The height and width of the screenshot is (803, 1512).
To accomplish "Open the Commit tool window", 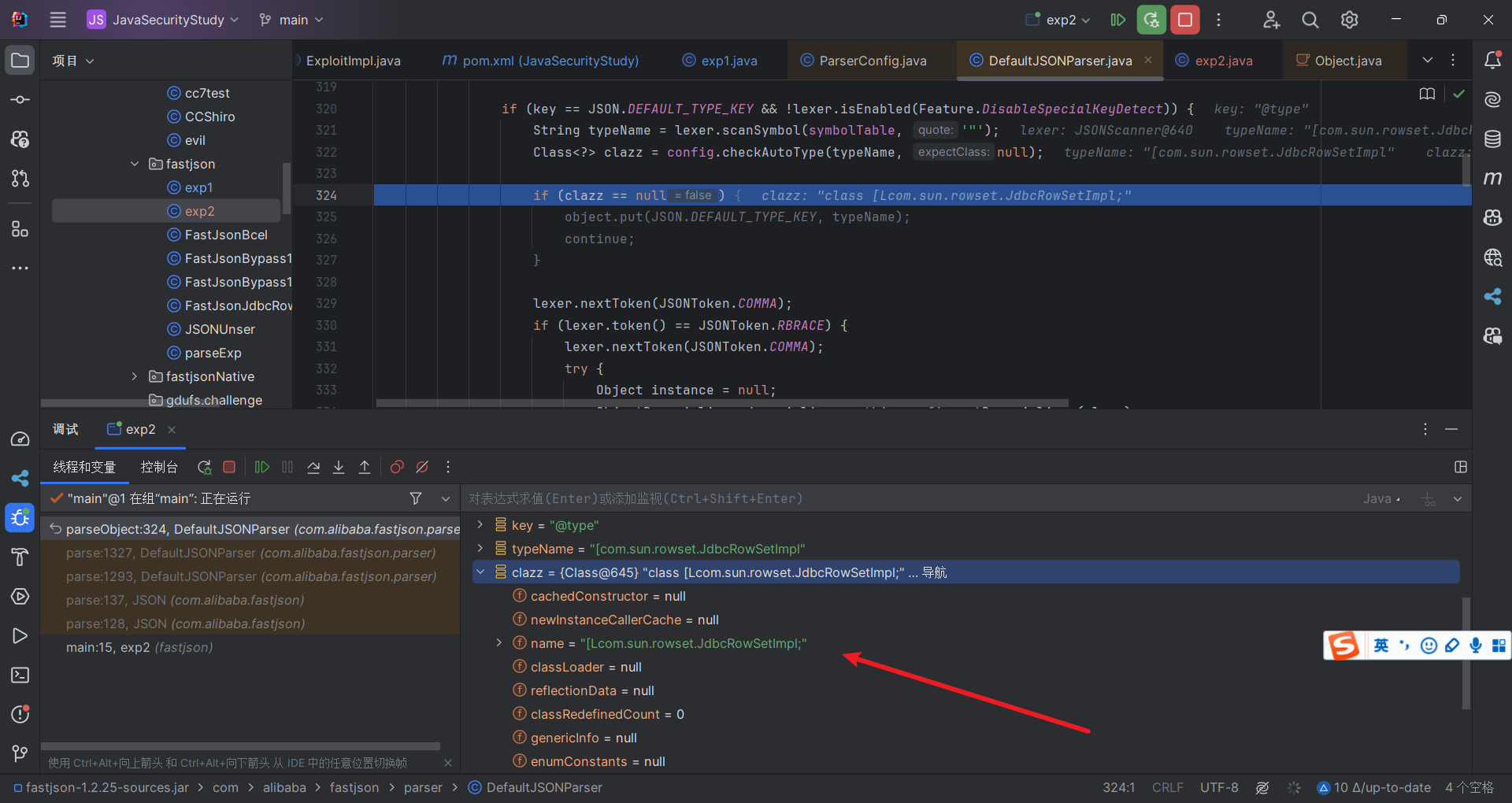I will pyautogui.click(x=20, y=100).
